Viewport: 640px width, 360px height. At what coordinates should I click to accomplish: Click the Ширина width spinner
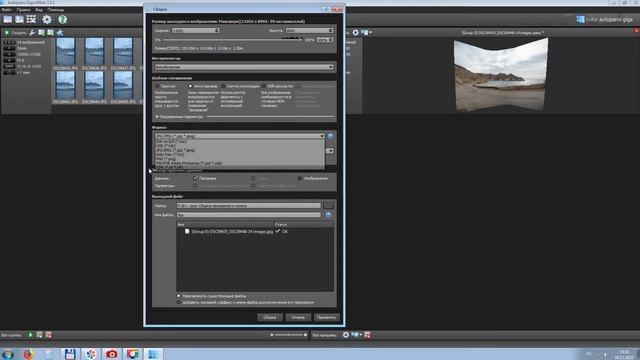196,30
